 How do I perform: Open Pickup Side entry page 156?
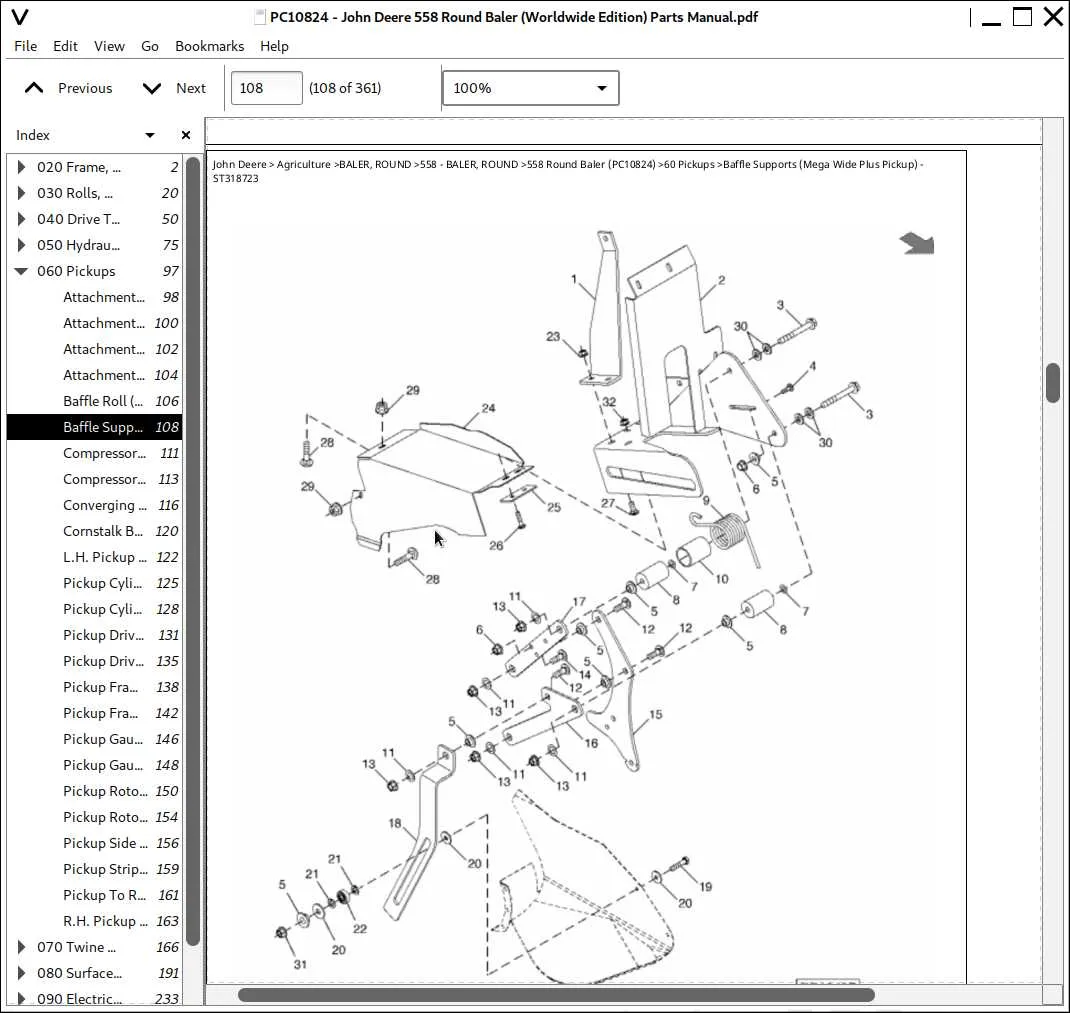[x=94, y=842]
